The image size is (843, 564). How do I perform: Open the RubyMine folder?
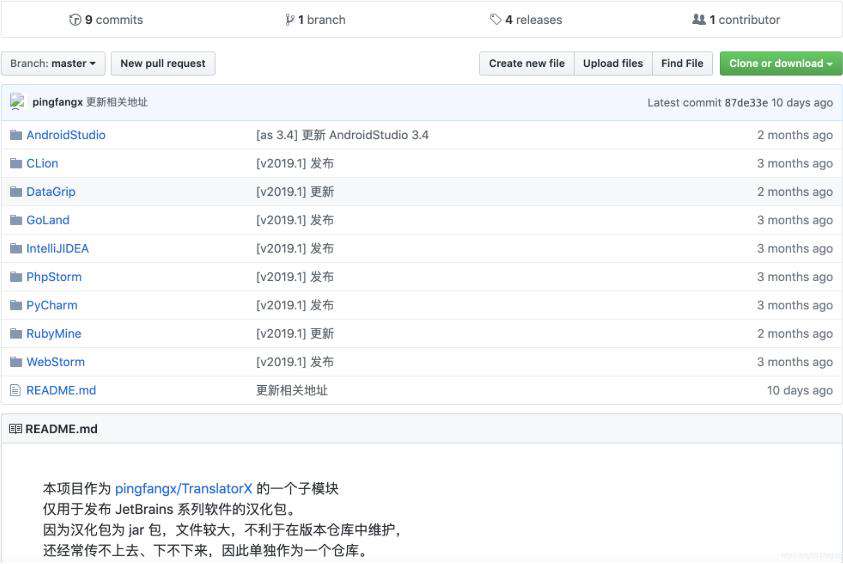point(54,334)
